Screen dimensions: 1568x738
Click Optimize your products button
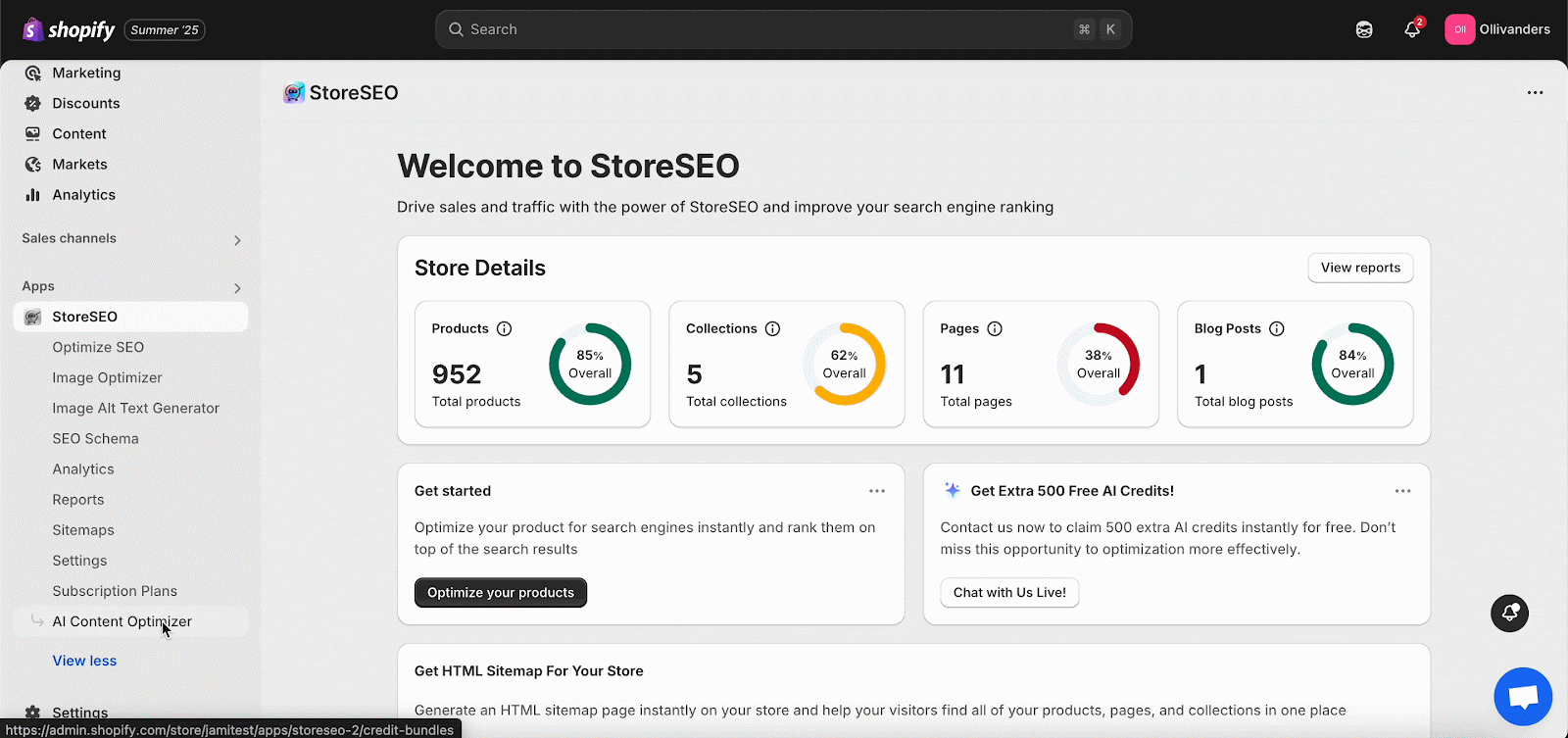tap(501, 593)
